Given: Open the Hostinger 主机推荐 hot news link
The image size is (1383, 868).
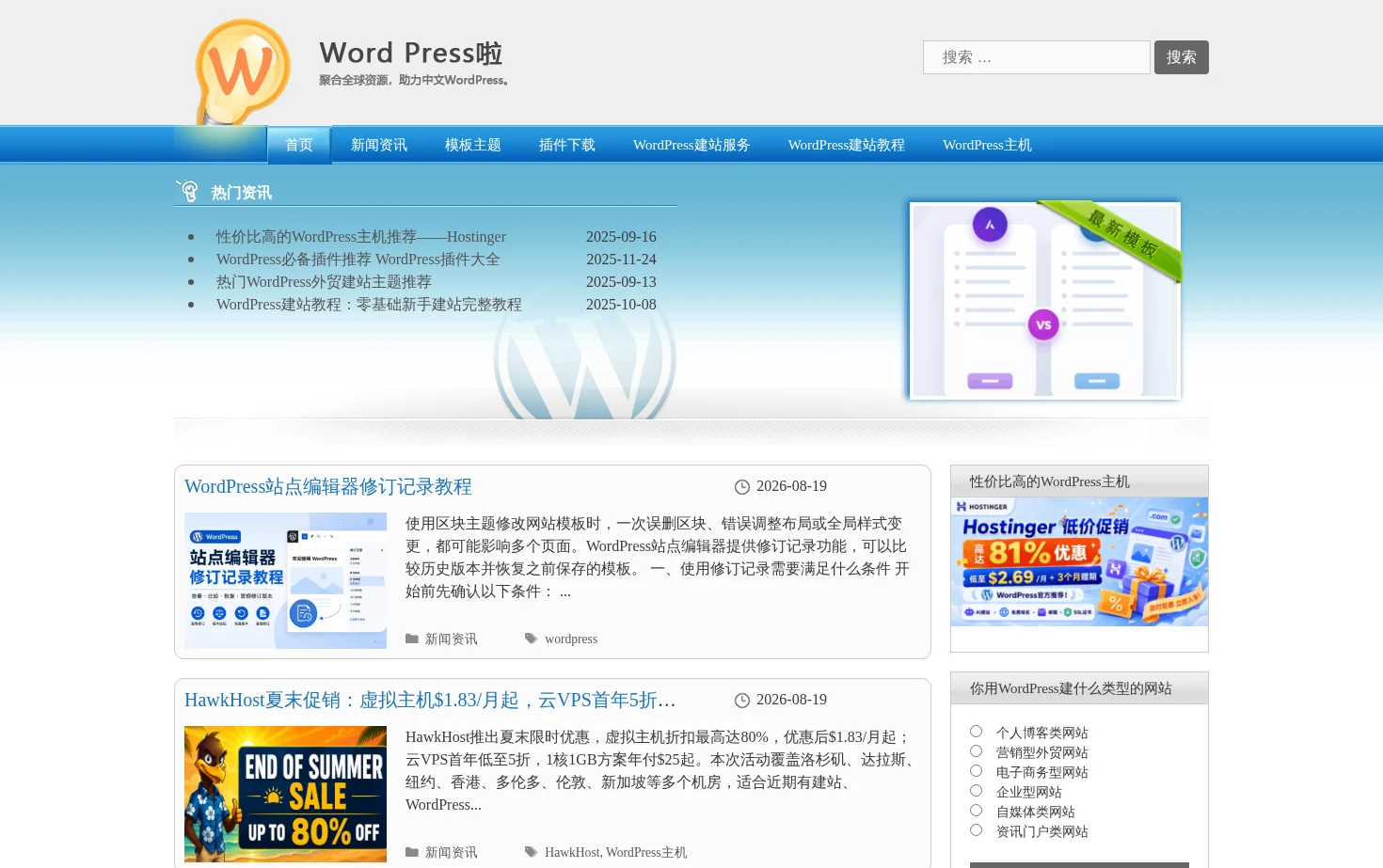Looking at the screenshot, I should tap(361, 237).
